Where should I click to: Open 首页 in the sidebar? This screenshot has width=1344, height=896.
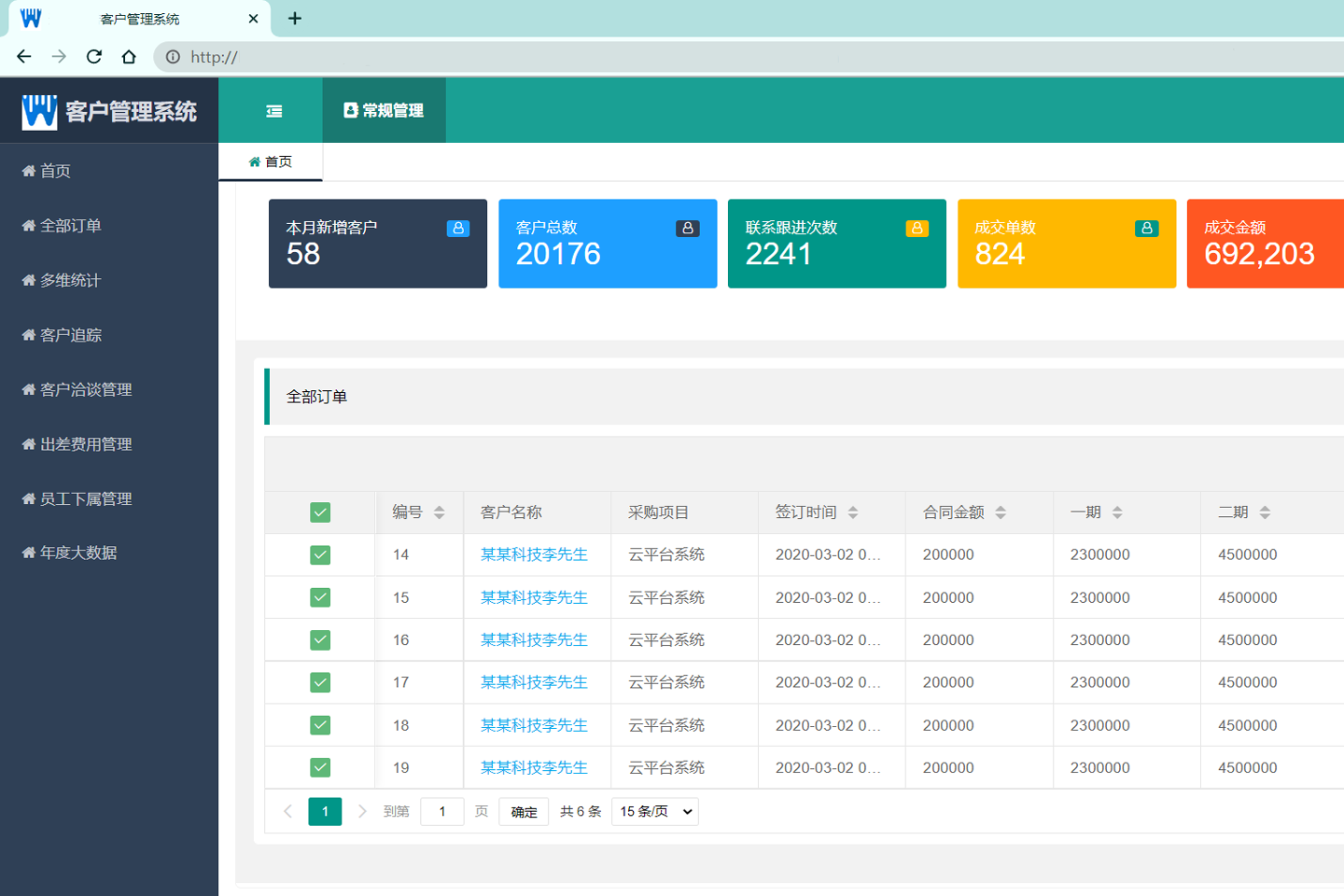(109, 171)
